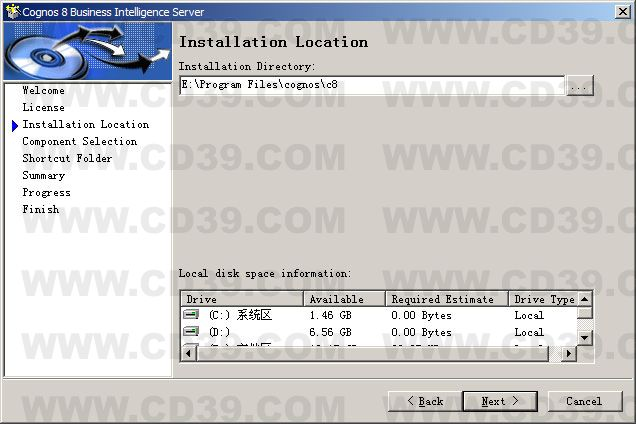636x424 pixels.
Task: Select Component Selection step in sidebar
Action: click(80, 142)
